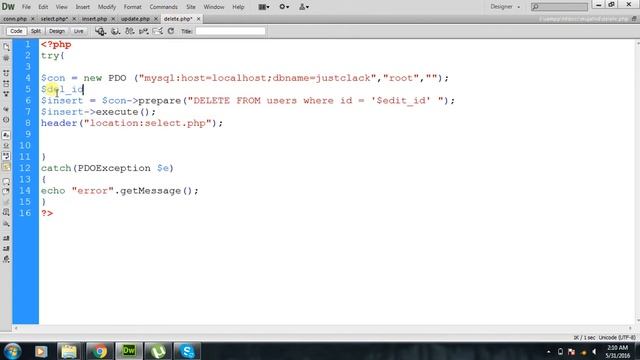Screen dimensions: 640x360
Task: Expand the Extend Dreamweaver gear dropdown
Action: click(x=284, y=7)
